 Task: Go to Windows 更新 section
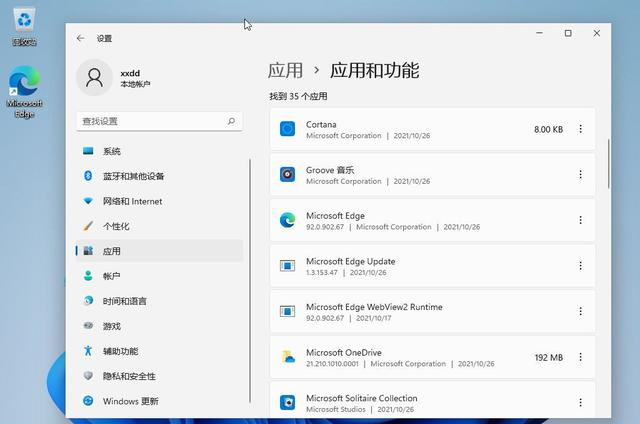pos(130,401)
